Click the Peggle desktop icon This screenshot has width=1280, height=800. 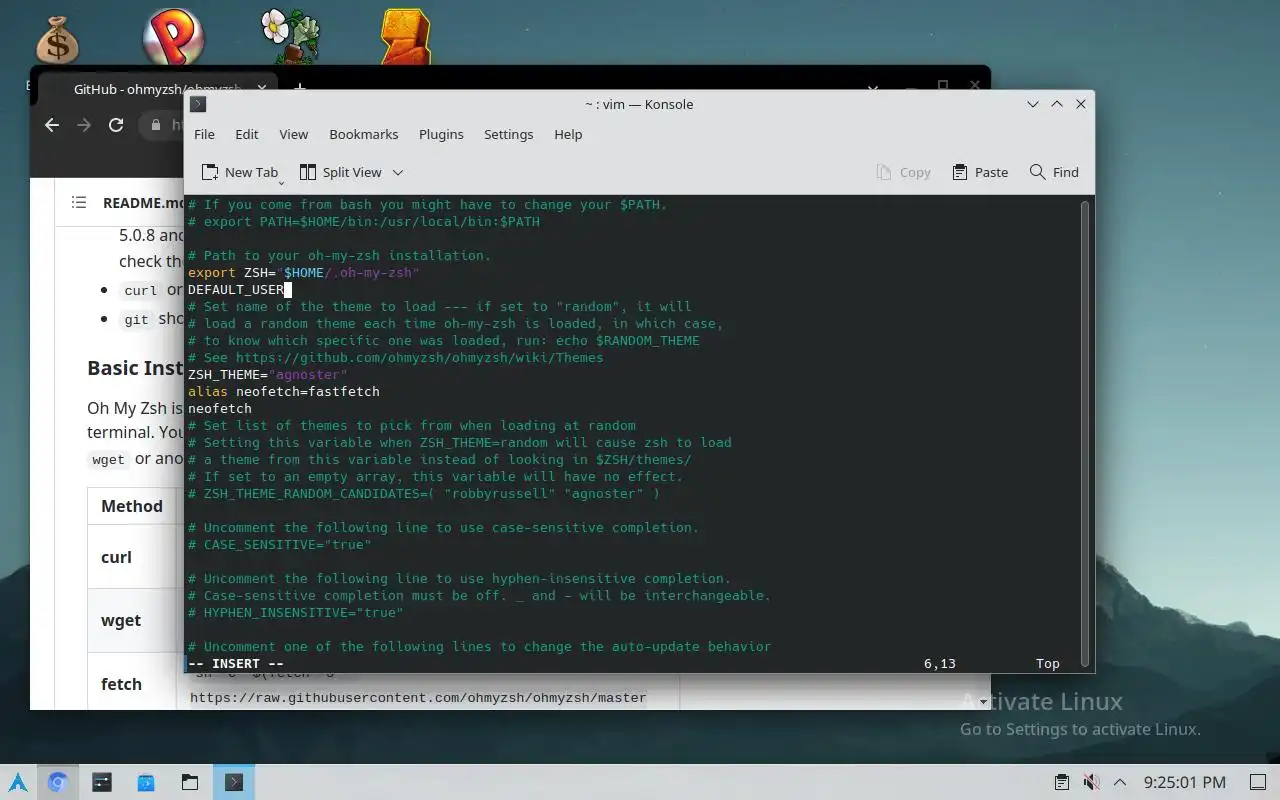(174, 39)
